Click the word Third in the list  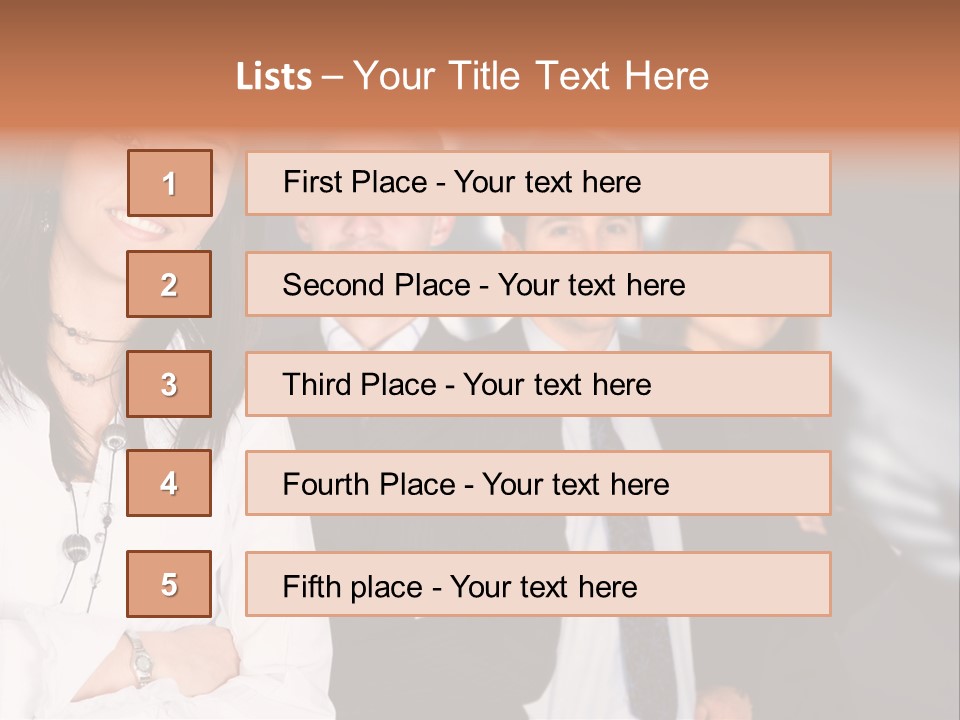click(316, 385)
